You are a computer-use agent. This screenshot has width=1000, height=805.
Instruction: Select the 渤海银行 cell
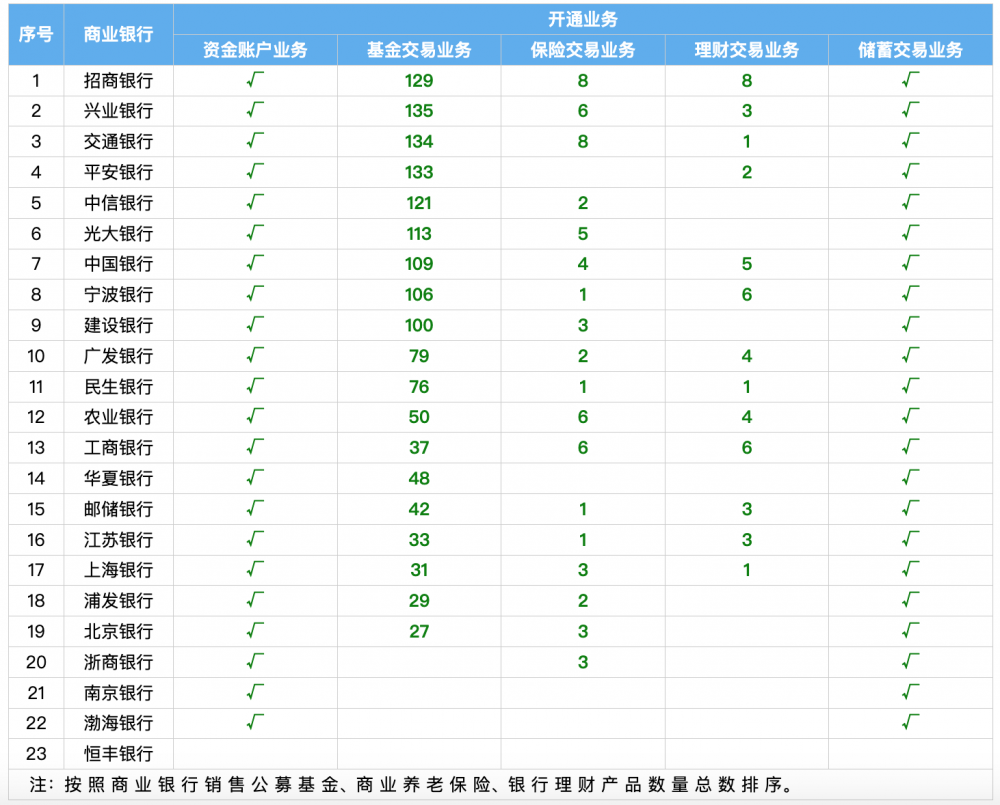coord(119,723)
